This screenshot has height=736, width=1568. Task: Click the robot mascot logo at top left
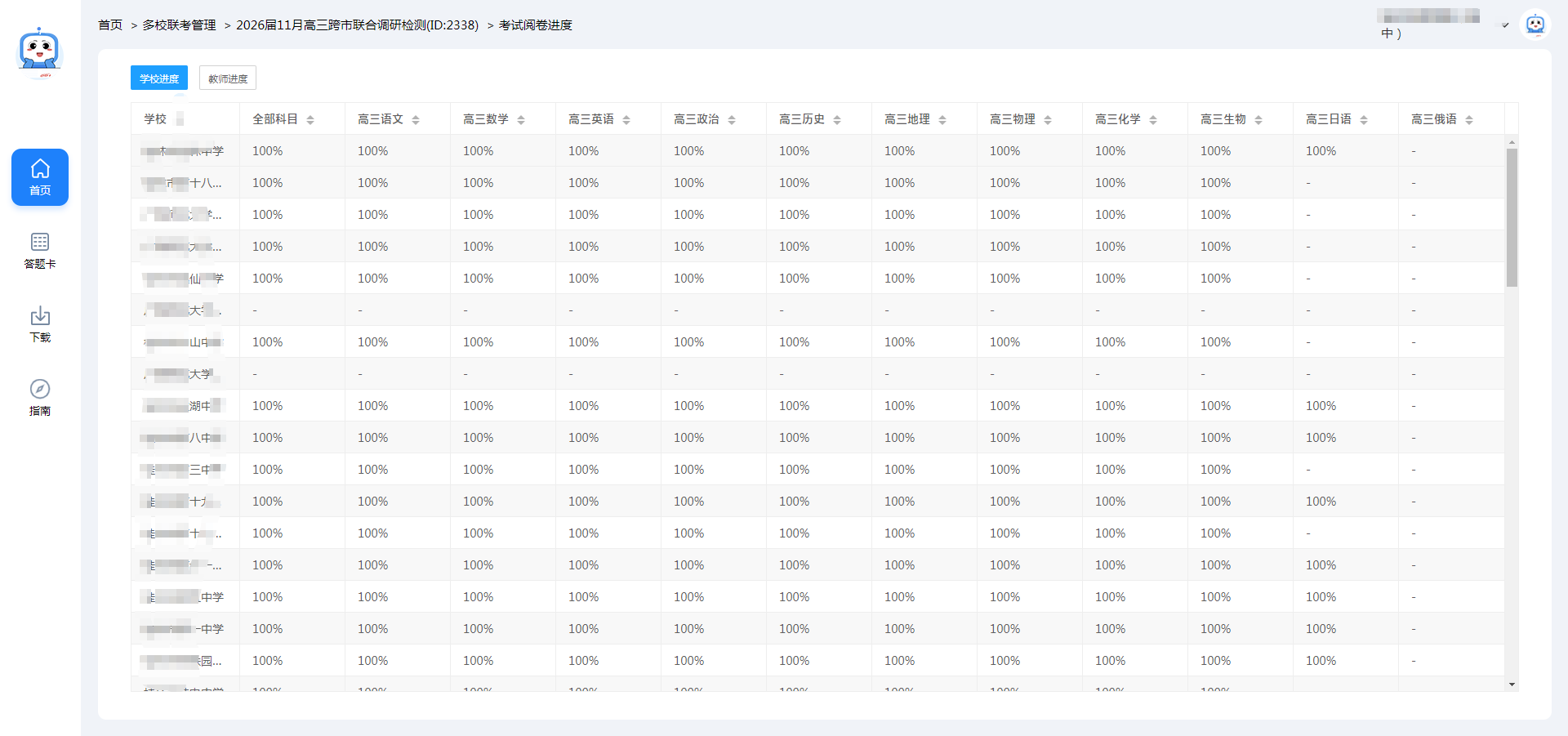tap(39, 51)
